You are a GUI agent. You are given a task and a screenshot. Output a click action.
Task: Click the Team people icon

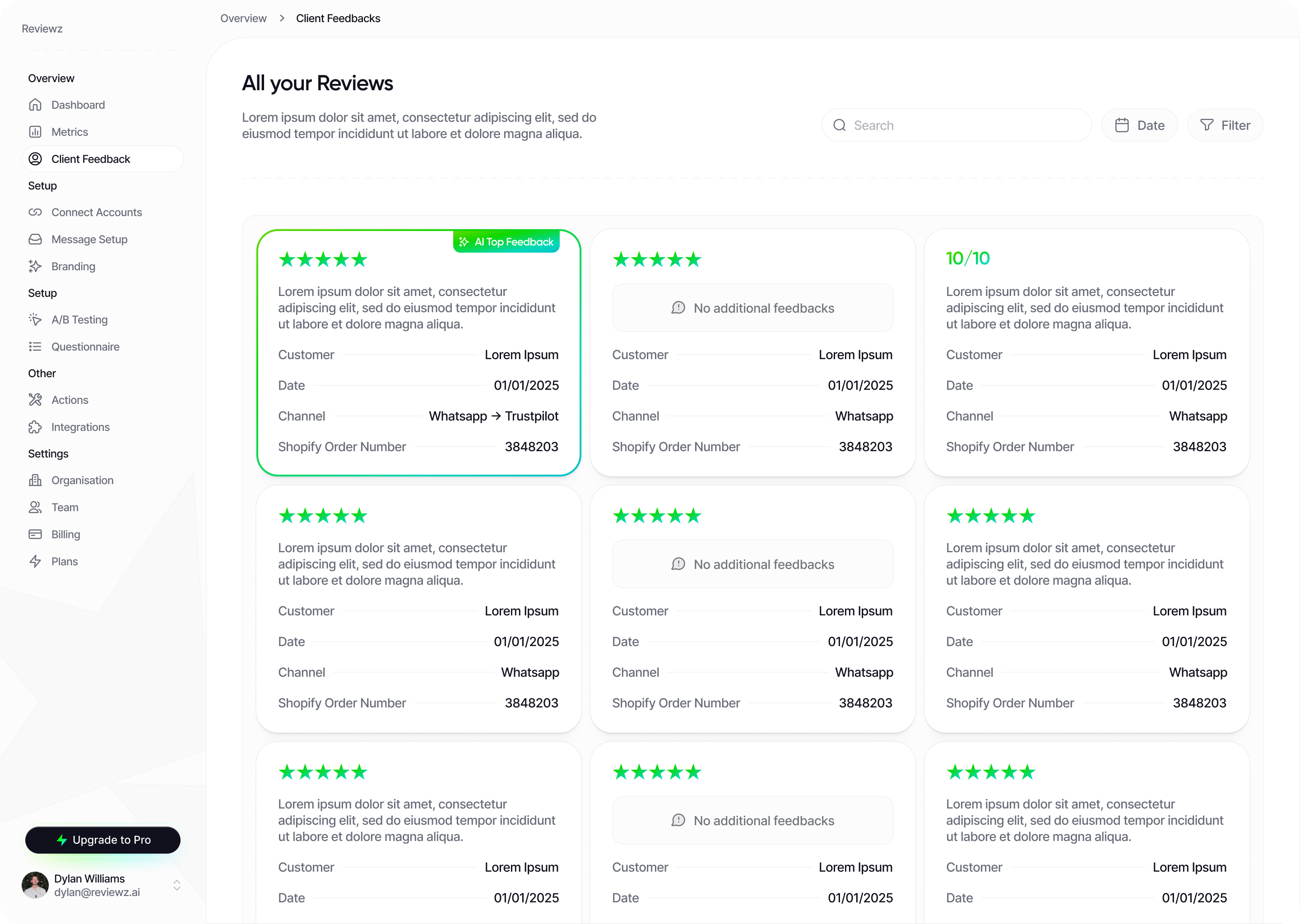point(35,508)
